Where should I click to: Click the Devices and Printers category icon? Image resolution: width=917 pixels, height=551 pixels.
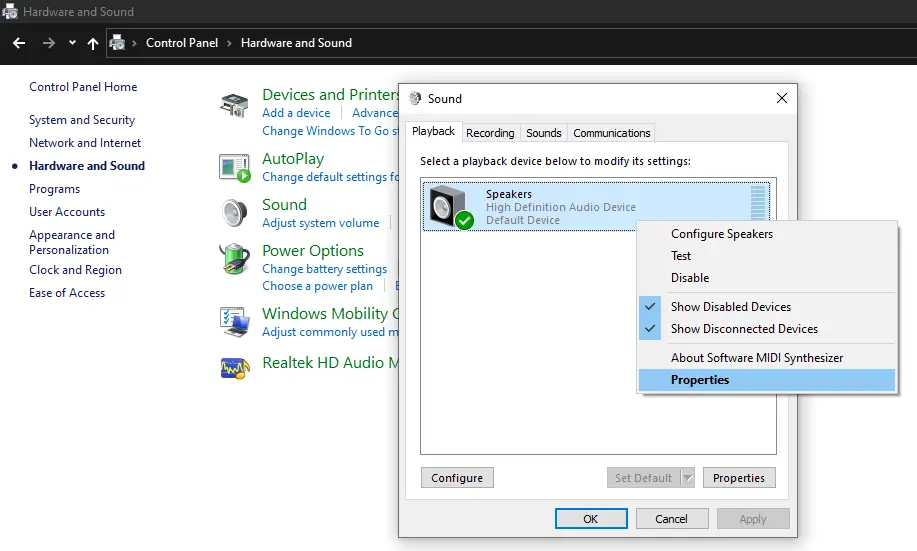[x=235, y=105]
